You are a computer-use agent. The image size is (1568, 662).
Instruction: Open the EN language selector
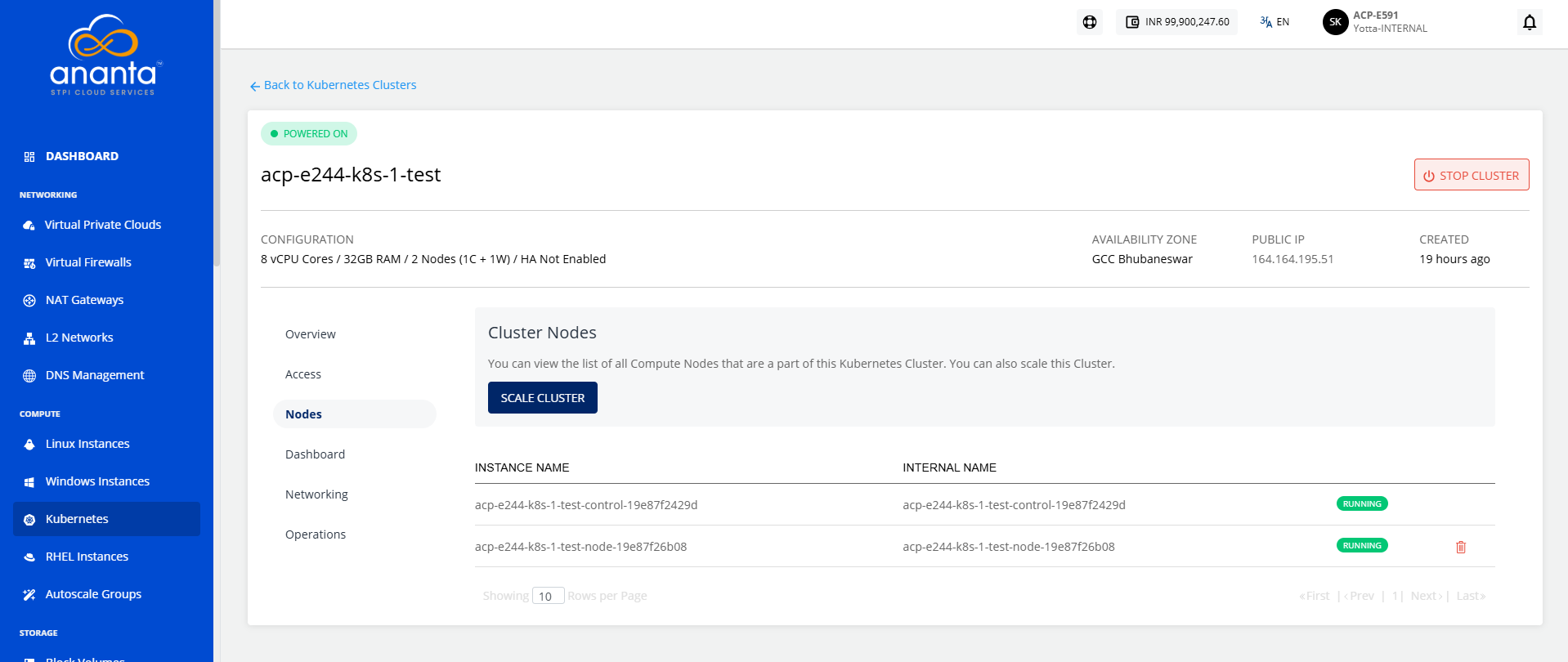tap(1275, 22)
